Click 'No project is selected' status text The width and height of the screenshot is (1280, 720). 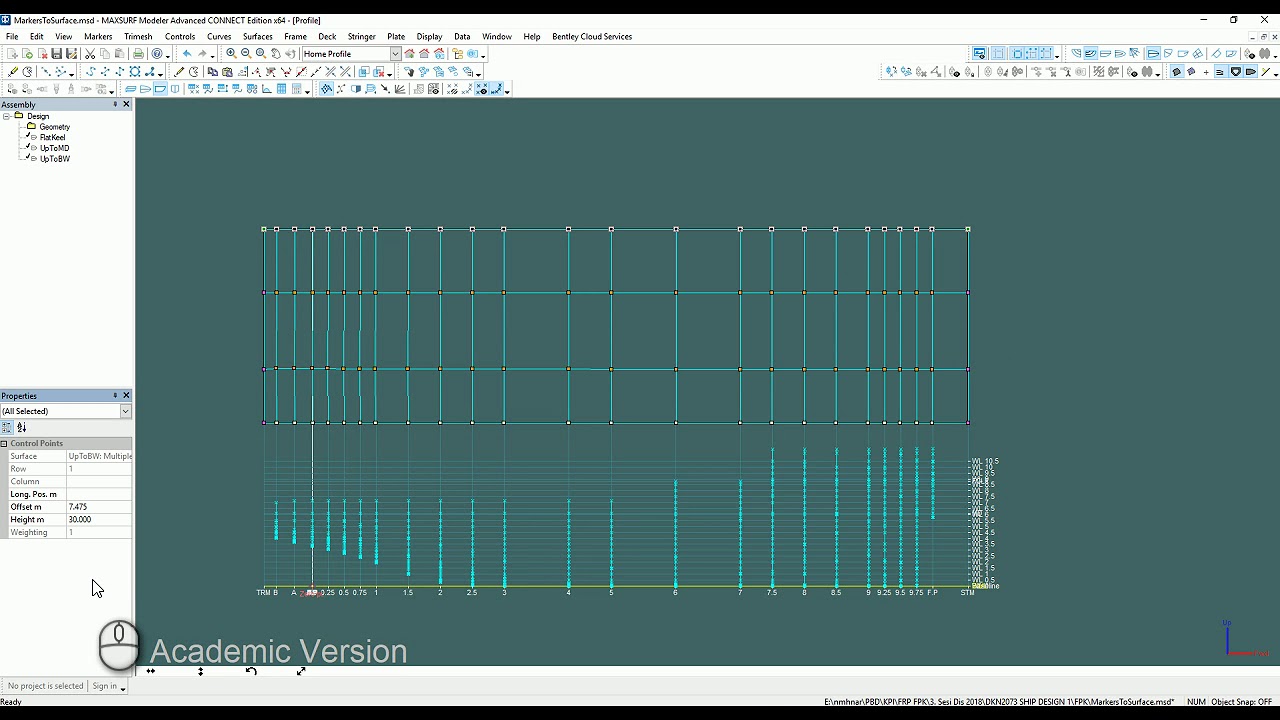45,686
